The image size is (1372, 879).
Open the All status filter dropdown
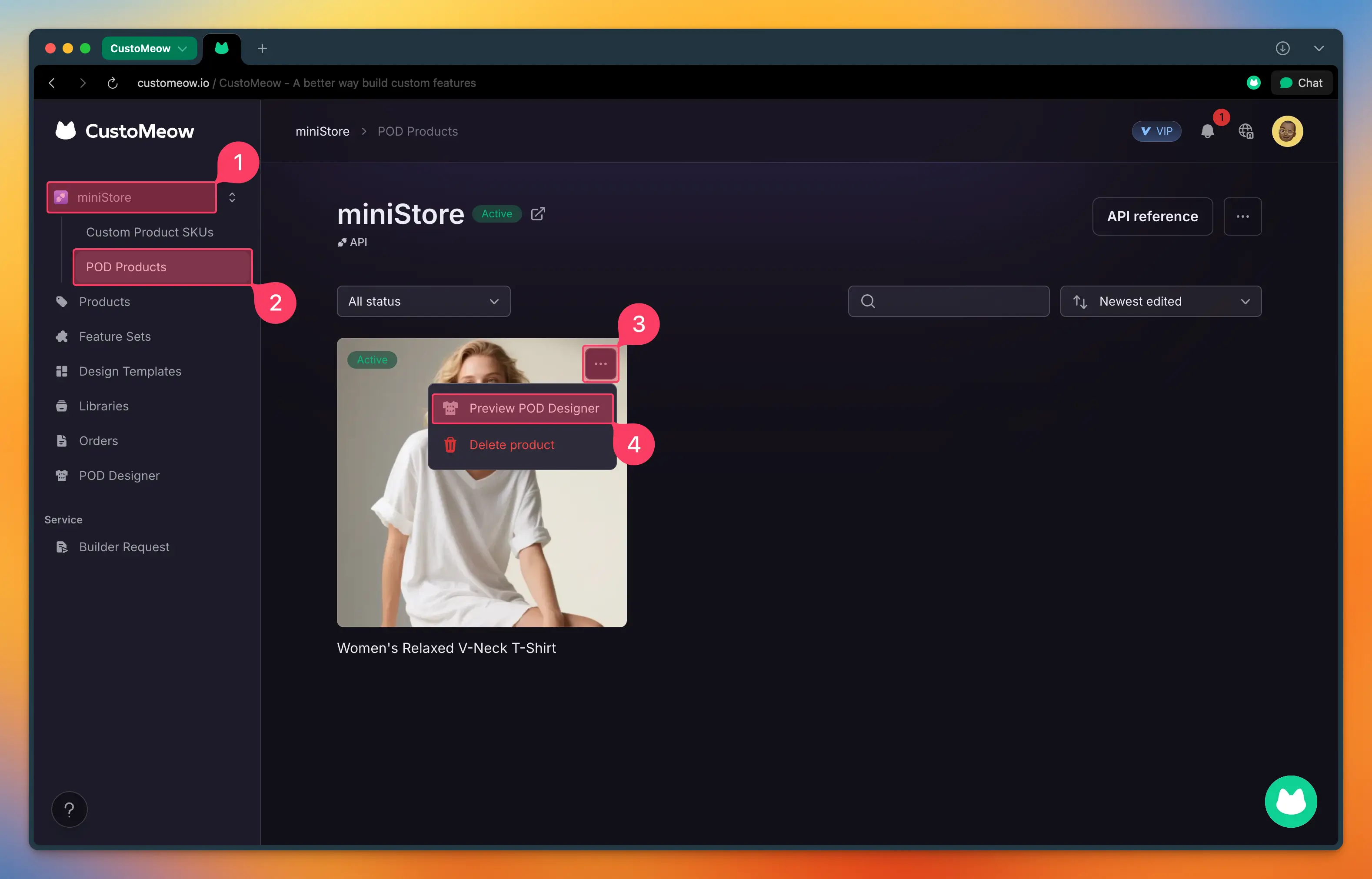coord(423,301)
